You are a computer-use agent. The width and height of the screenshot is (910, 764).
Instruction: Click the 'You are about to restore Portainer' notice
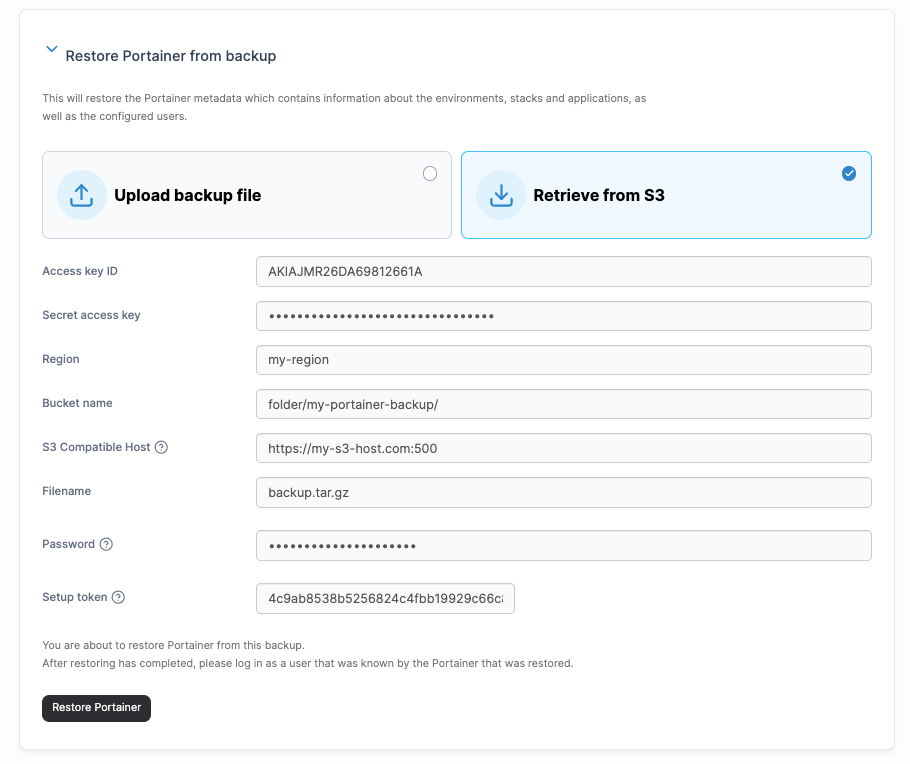(x=174, y=645)
